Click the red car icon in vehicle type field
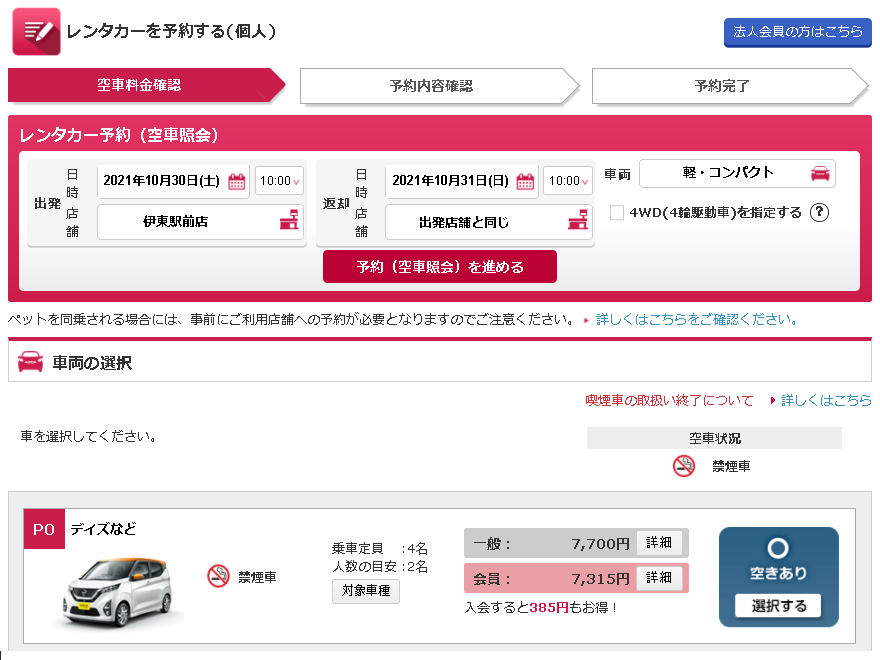Image resolution: width=880 pixels, height=660 pixels. [820, 173]
